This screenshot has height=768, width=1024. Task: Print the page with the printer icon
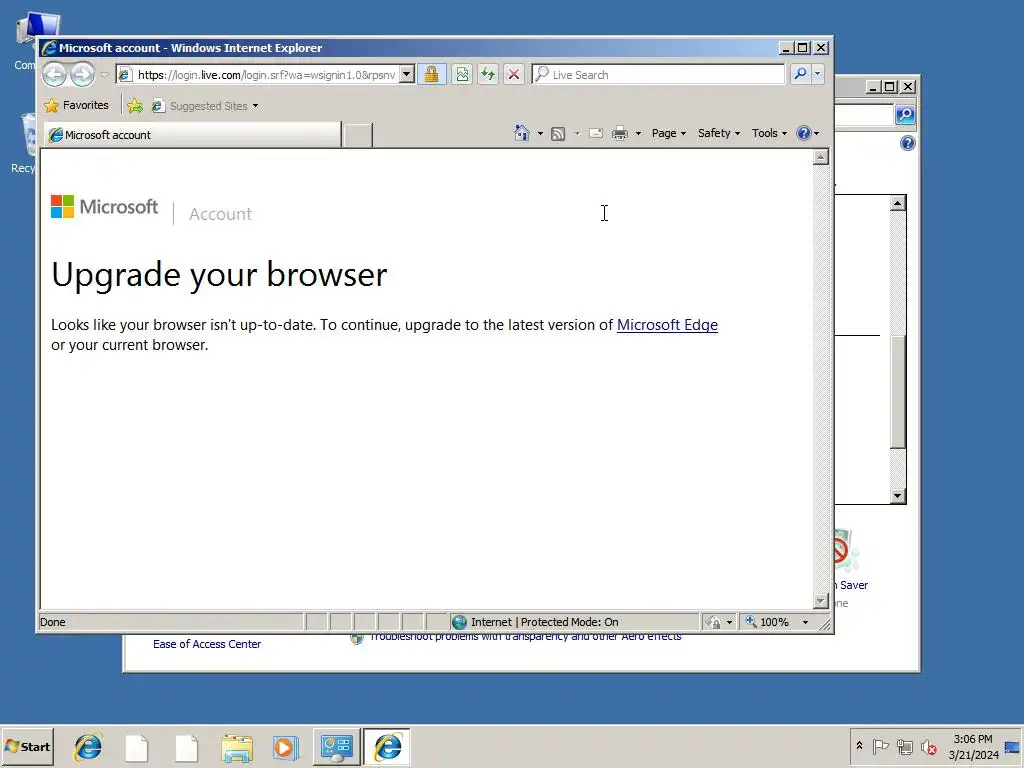[x=619, y=133]
